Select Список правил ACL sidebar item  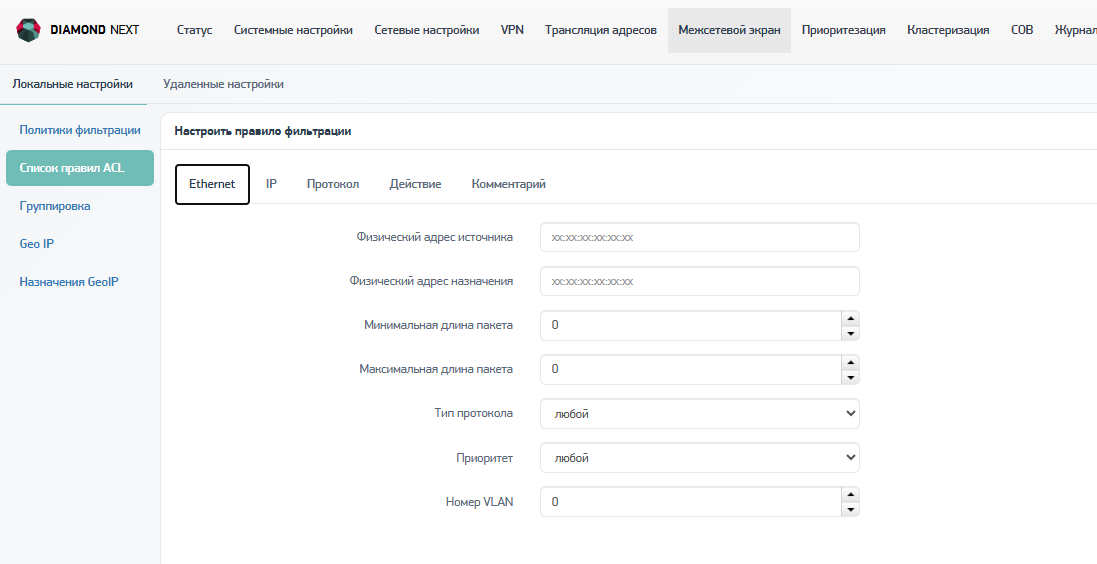click(x=80, y=168)
